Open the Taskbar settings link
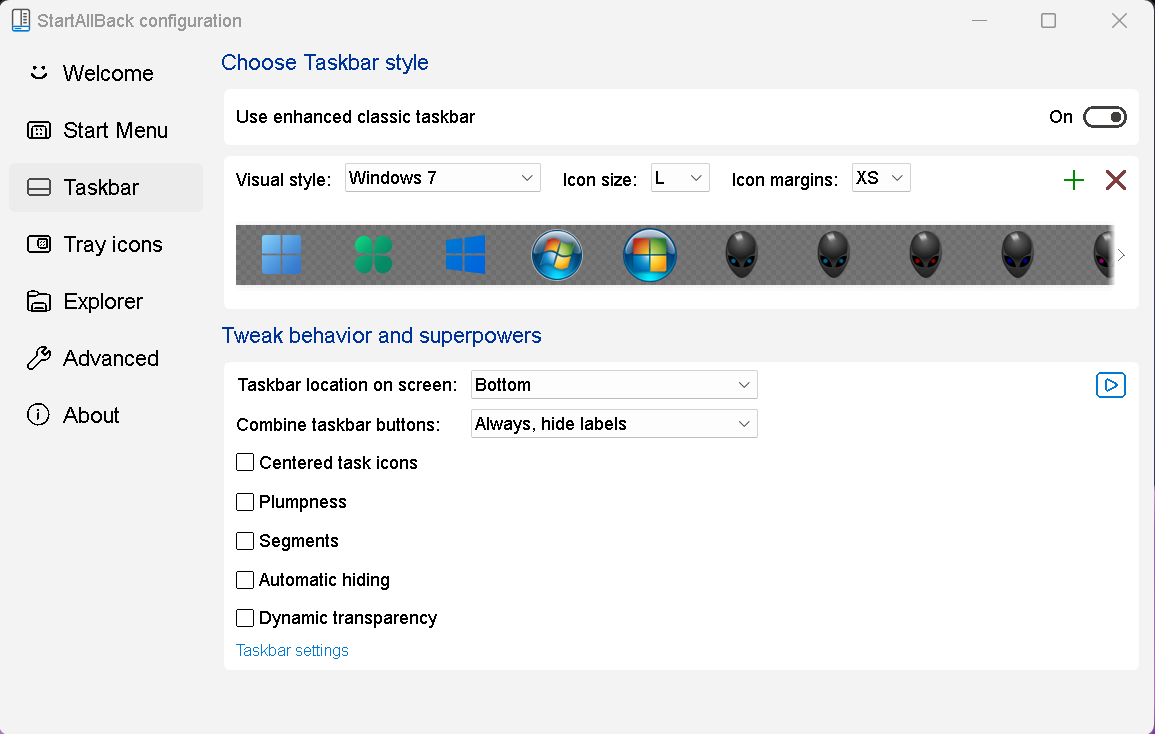The width and height of the screenshot is (1155, 734). coord(292,651)
